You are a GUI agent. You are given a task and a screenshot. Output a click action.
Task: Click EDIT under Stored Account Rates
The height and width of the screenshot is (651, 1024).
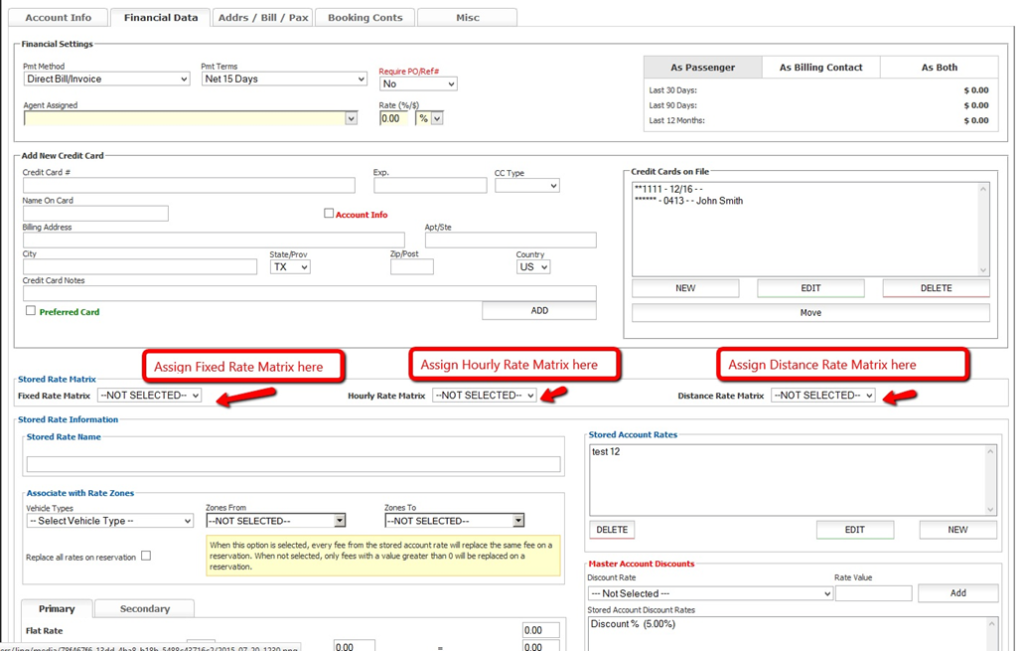854,529
